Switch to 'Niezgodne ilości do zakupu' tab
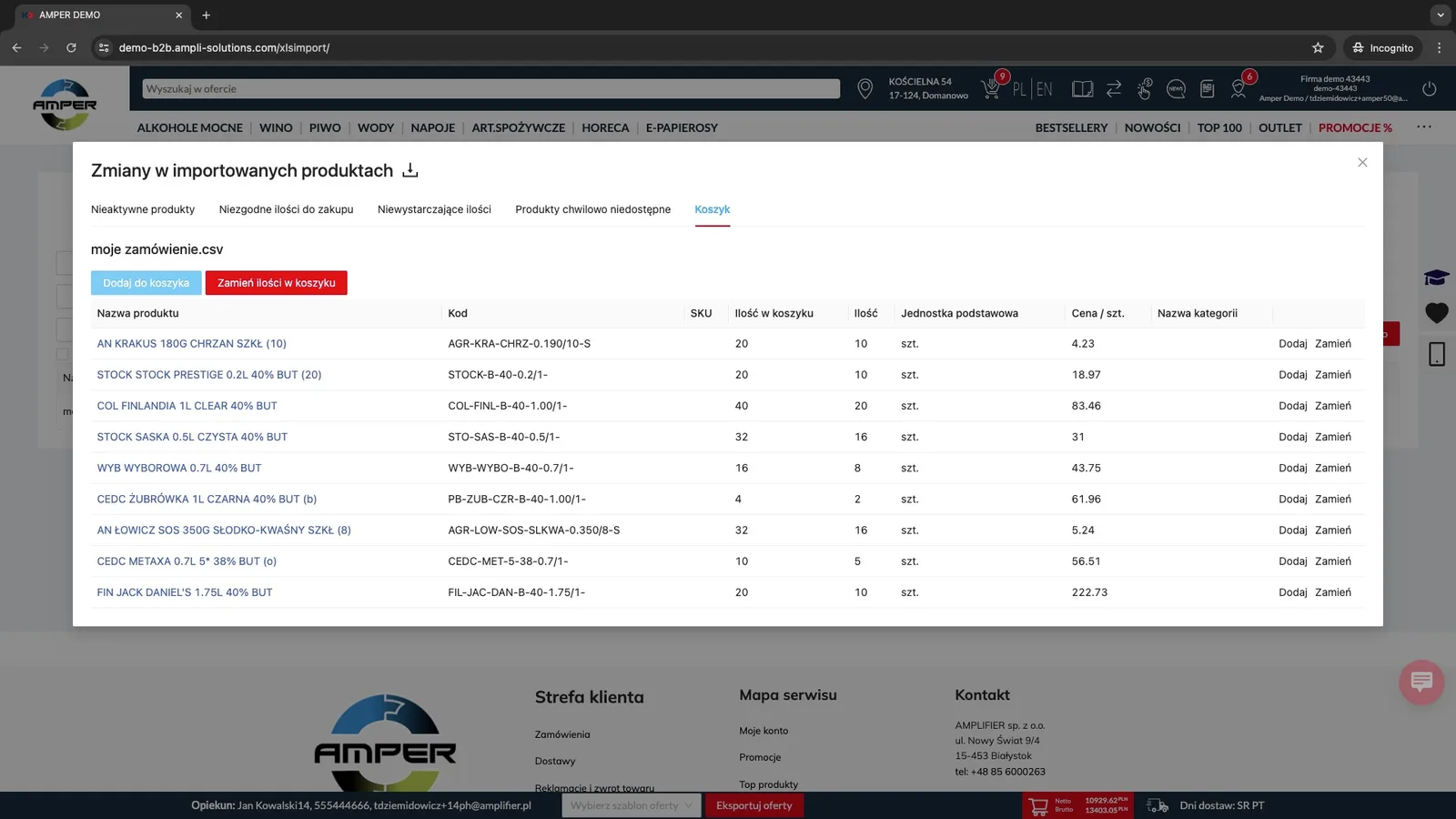This screenshot has width=1456, height=819. (286, 209)
